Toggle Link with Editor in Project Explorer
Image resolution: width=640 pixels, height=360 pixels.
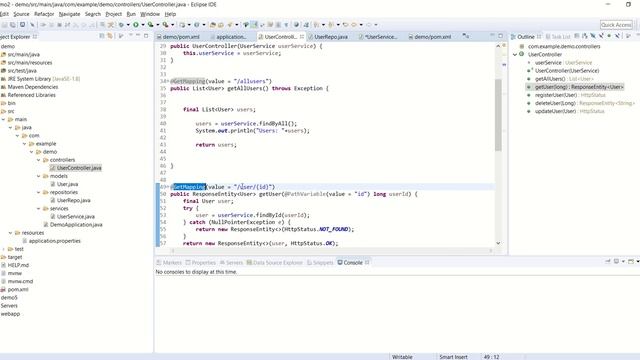point(110,36)
